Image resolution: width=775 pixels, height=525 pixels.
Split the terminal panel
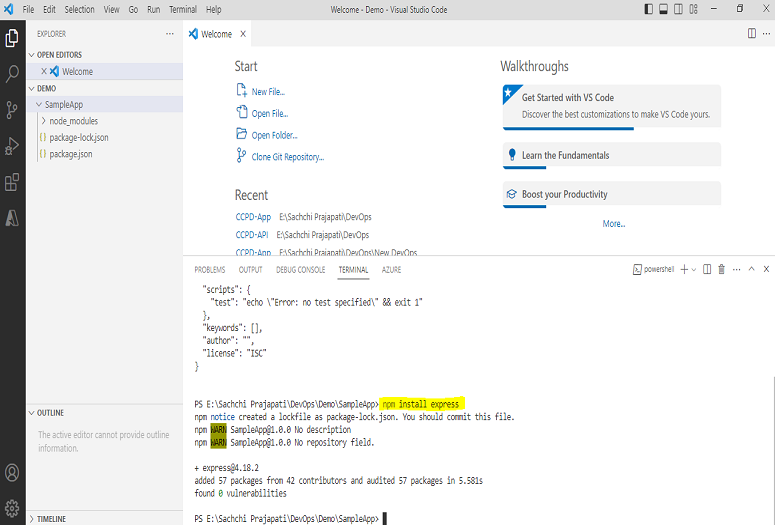(707, 269)
